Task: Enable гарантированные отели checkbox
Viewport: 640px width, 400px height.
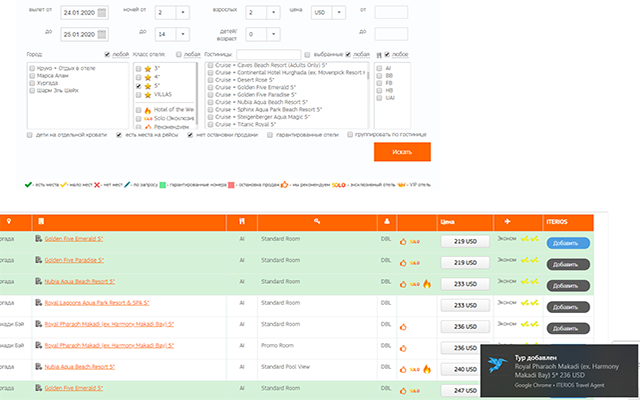Action: [x=270, y=135]
